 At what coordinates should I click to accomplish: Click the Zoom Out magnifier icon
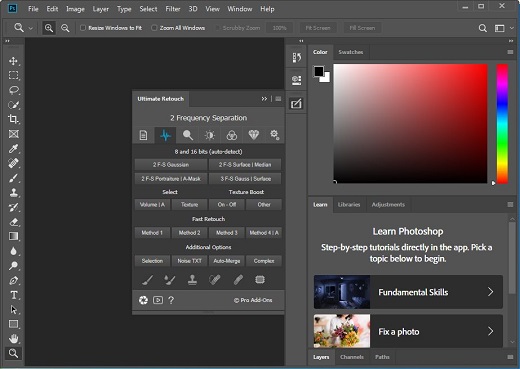point(65,28)
